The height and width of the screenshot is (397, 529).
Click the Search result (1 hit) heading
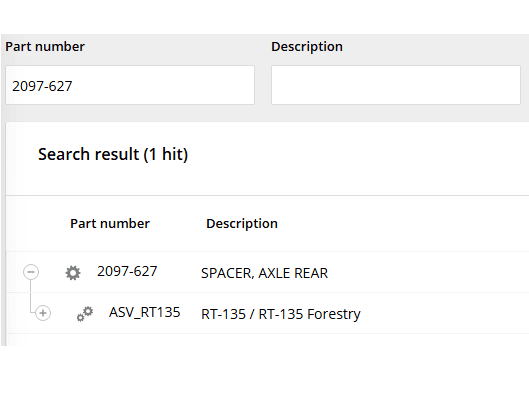(x=113, y=154)
